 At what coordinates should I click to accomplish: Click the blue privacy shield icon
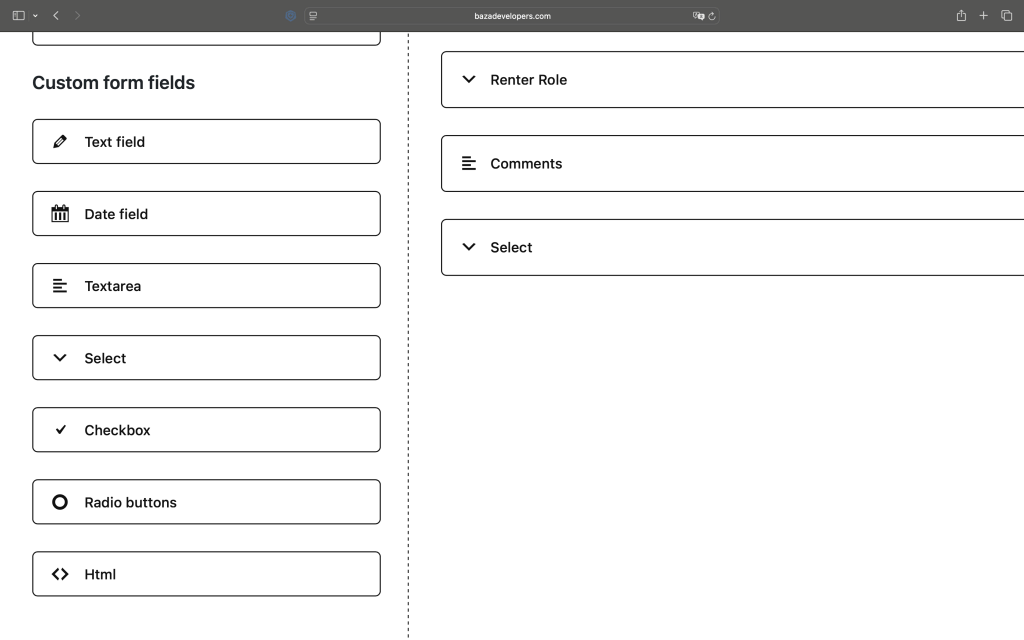click(291, 16)
